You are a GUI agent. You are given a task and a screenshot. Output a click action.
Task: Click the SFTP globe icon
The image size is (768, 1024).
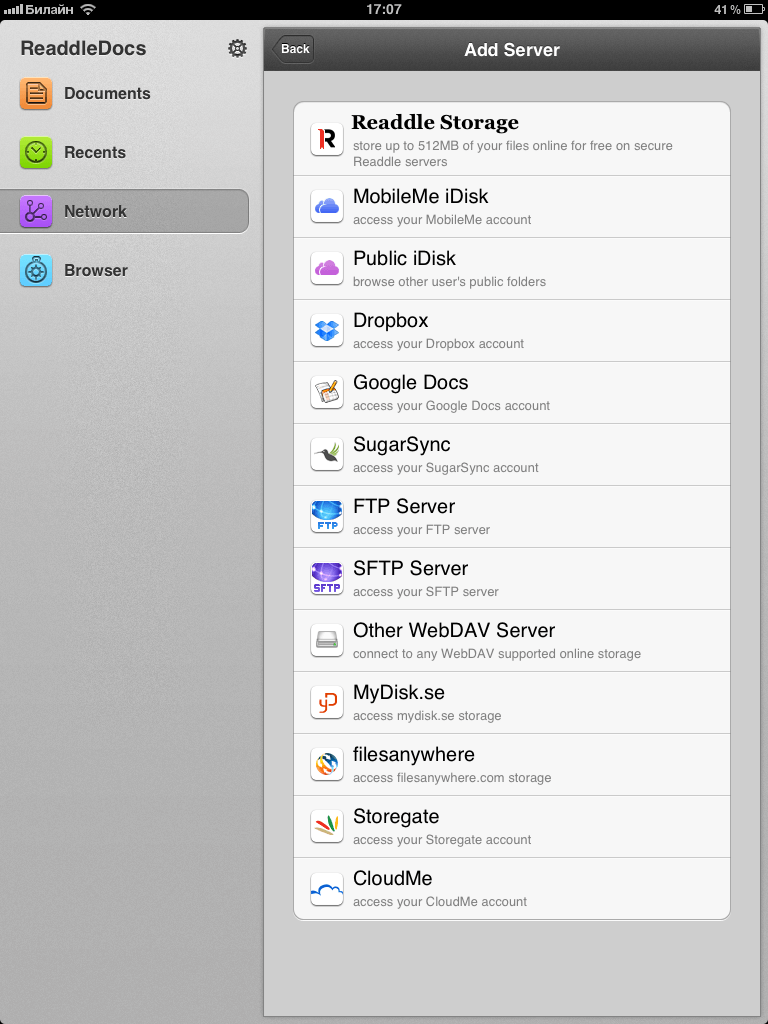point(327,579)
